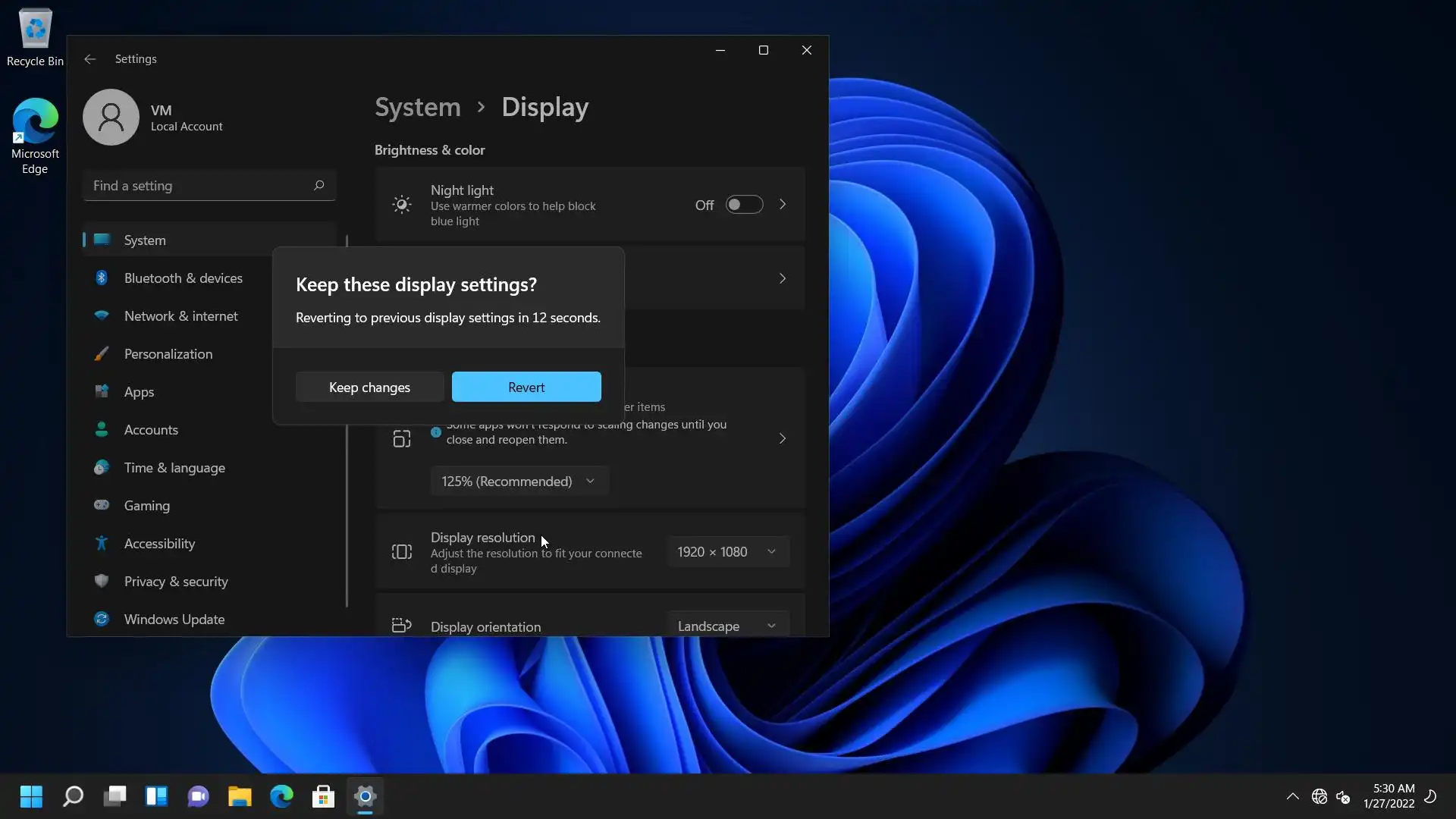The height and width of the screenshot is (819, 1456).
Task: Click System in the breadcrumb
Action: [x=418, y=108]
